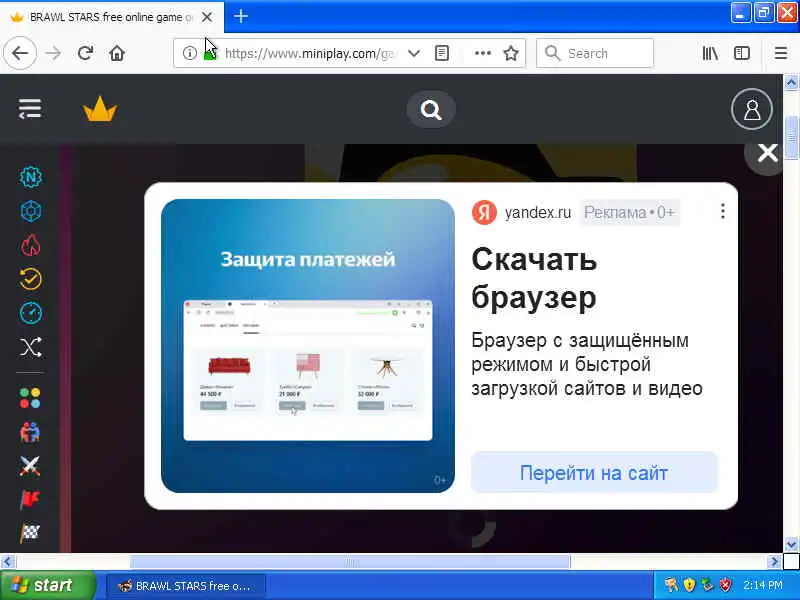This screenshot has width=800, height=600.
Task: Open the Firefox hamburger menu
Action: (781, 53)
